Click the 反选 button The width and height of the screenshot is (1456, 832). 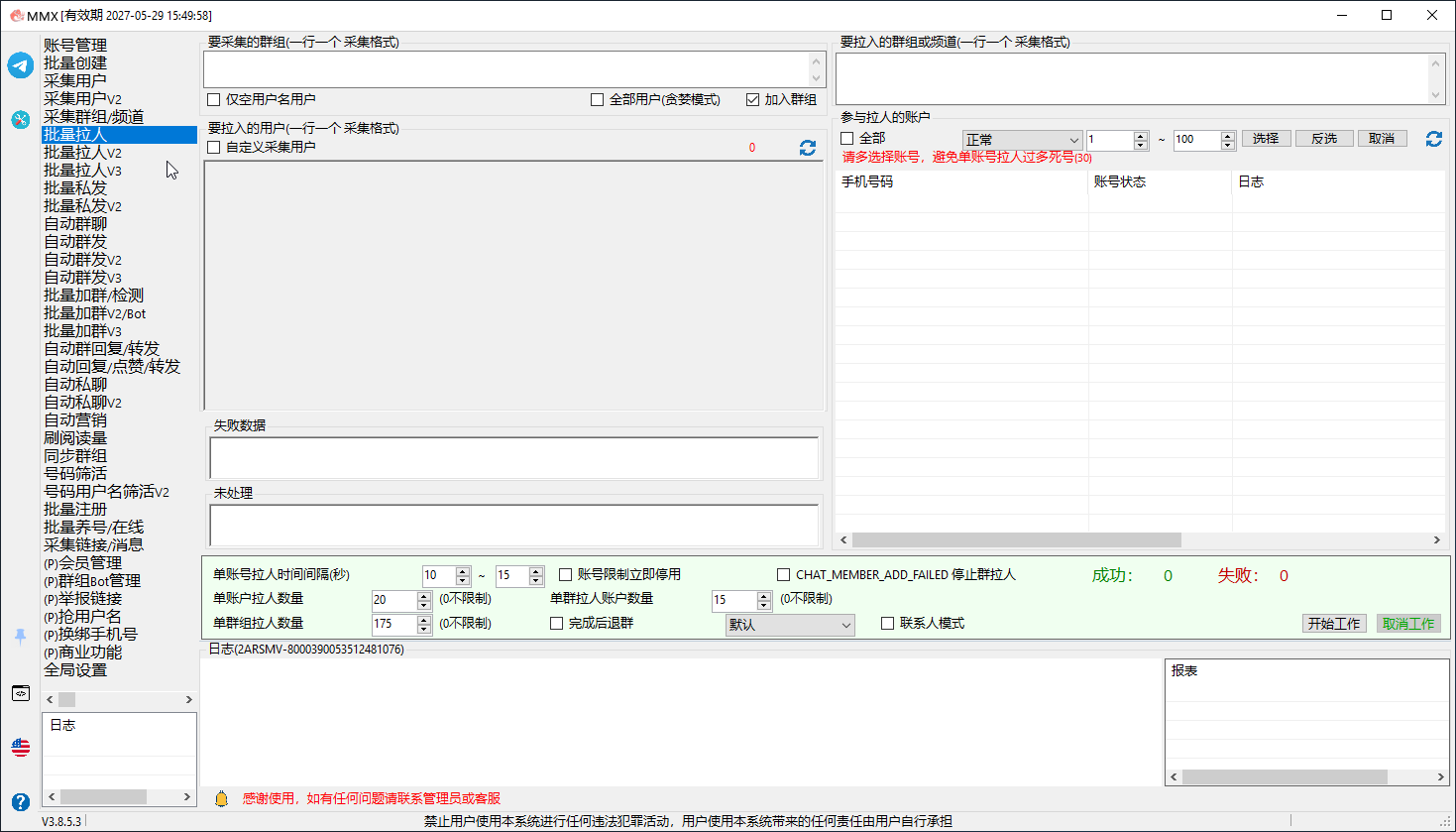click(1324, 139)
